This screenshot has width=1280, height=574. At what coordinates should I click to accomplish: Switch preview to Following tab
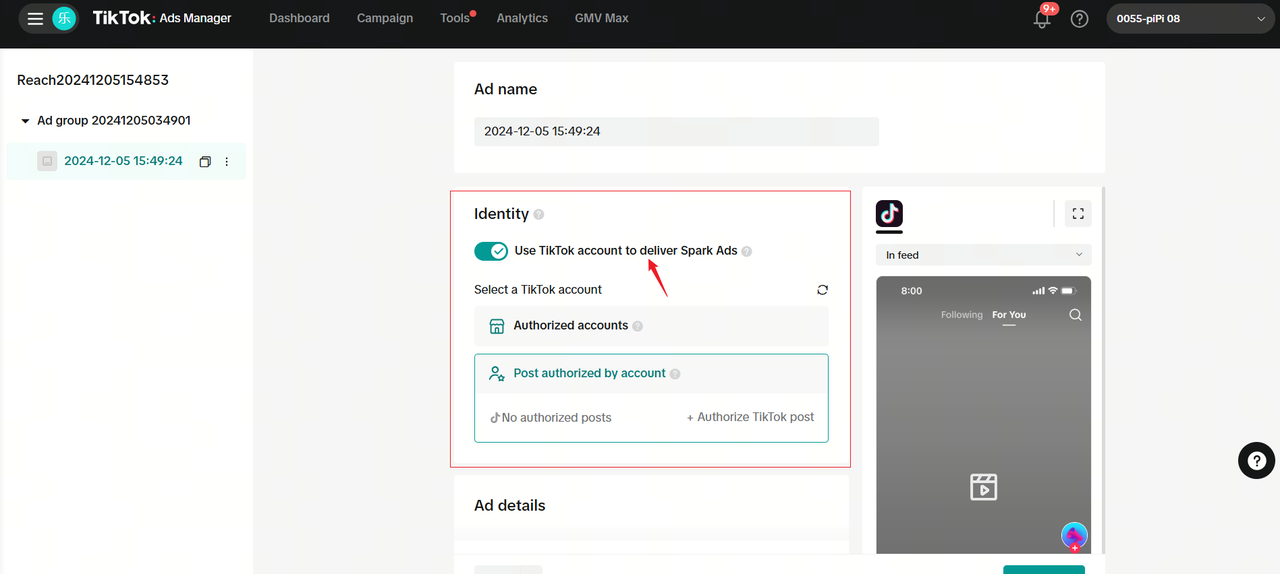(x=962, y=315)
